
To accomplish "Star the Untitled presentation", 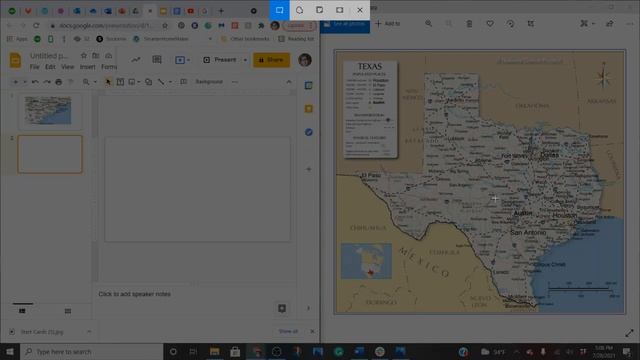I will pyautogui.click(x=84, y=56).
